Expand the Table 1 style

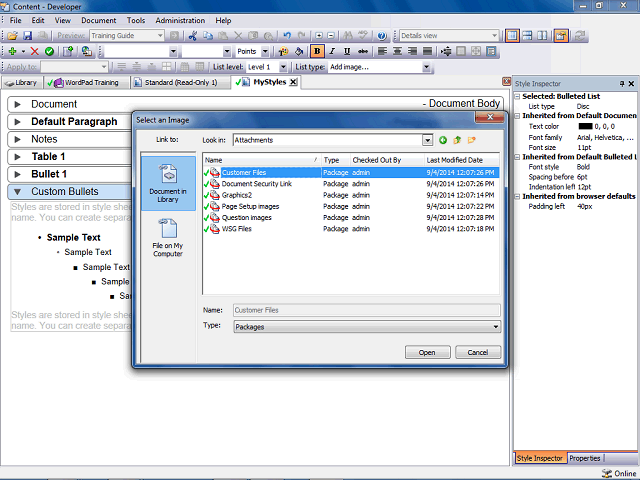point(18,157)
